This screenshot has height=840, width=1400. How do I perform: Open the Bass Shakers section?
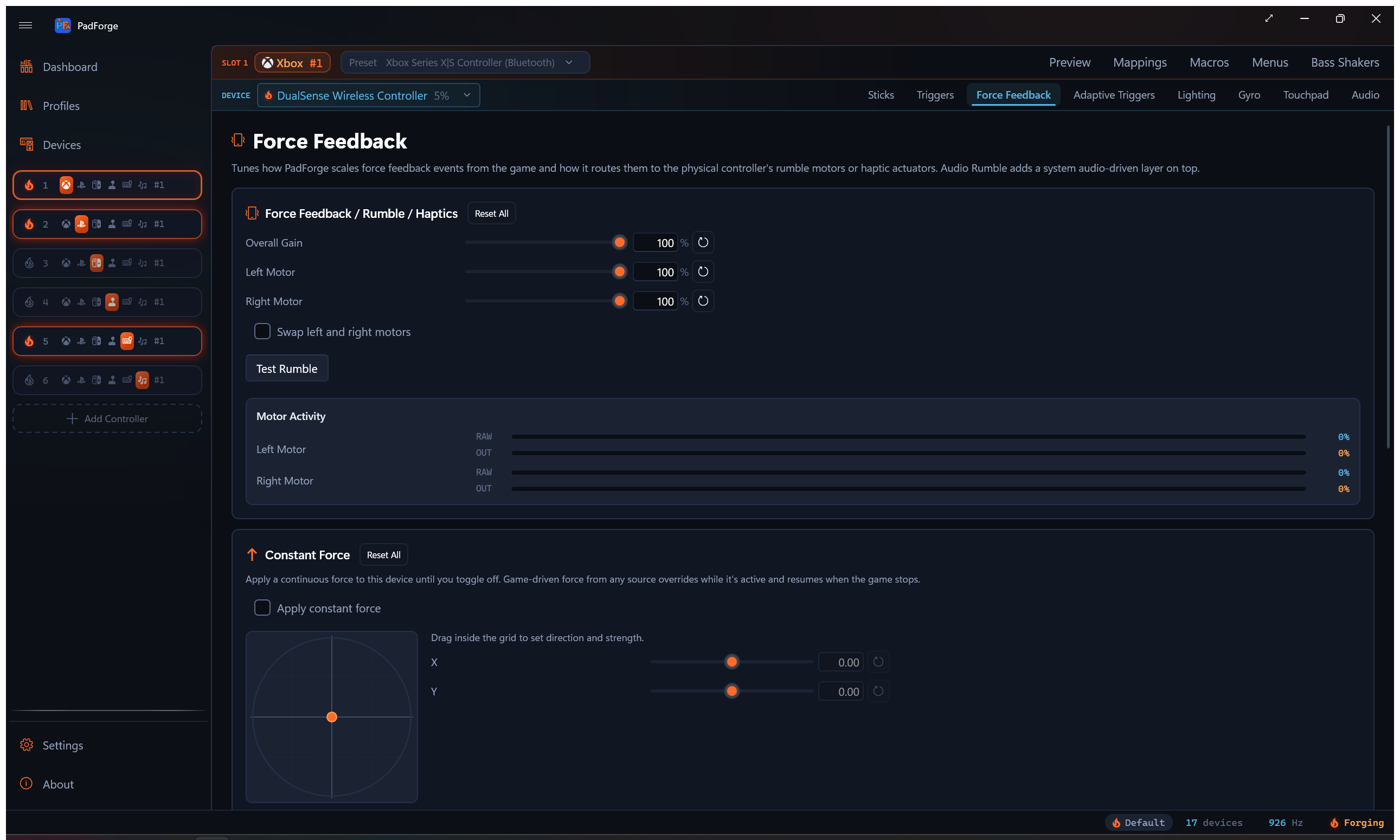(x=1345, y=63)
